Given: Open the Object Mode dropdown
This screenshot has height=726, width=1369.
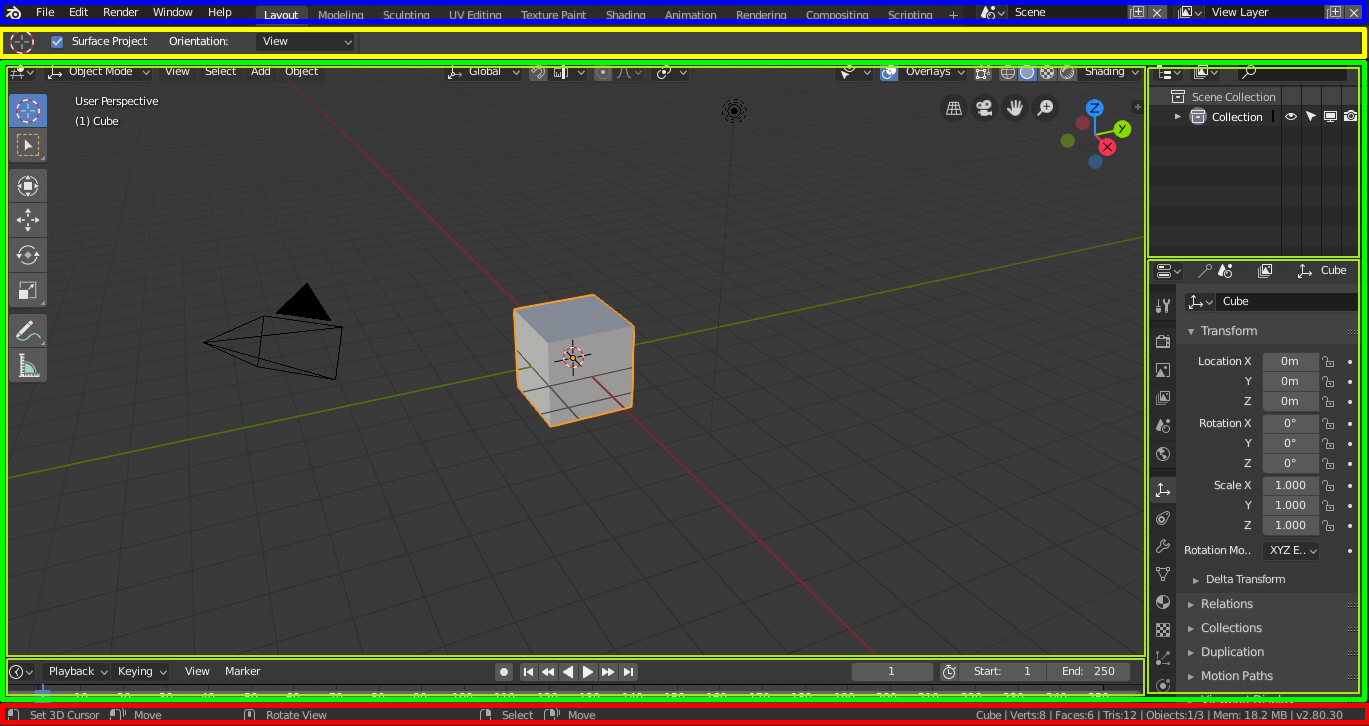Looking at the screenshot, I should click(99, 72).
